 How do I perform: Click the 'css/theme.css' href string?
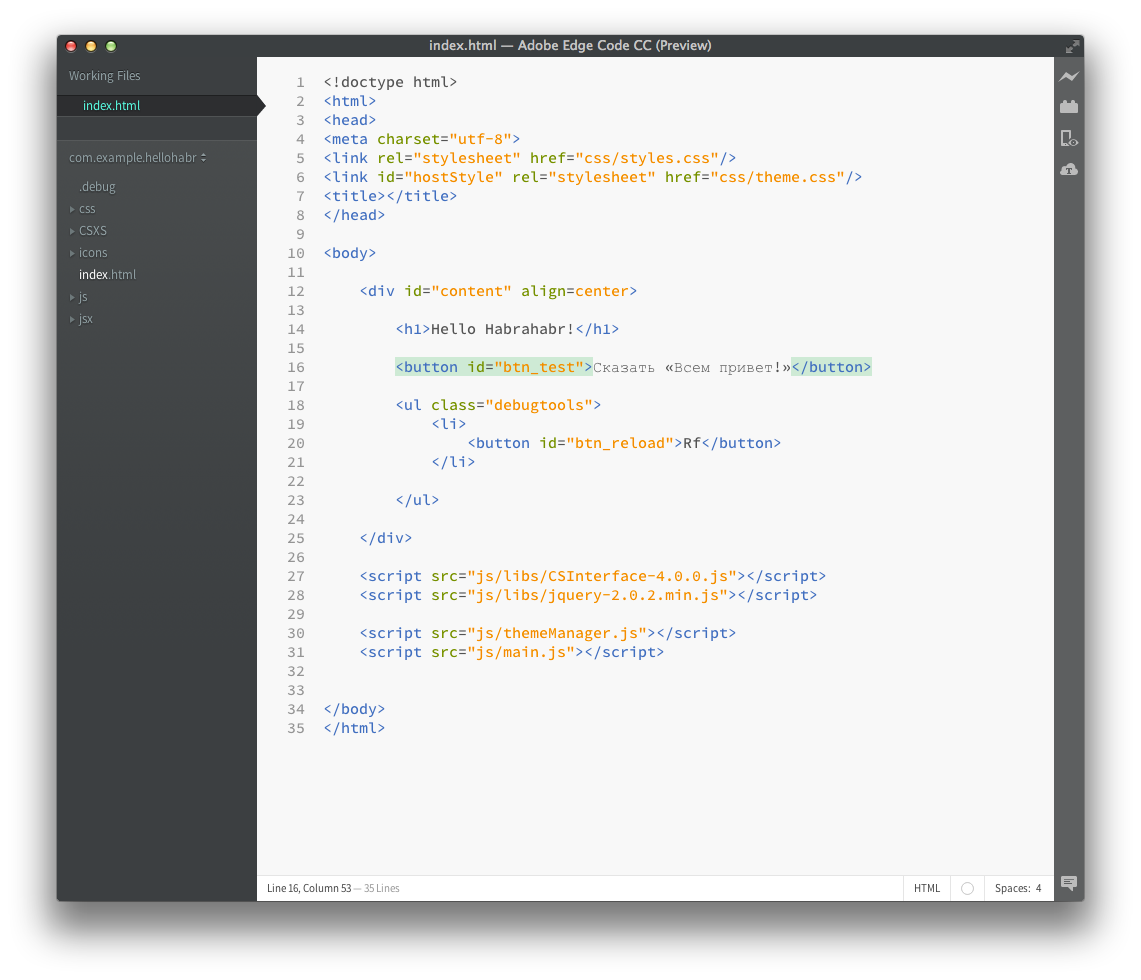tap(777, 177)
